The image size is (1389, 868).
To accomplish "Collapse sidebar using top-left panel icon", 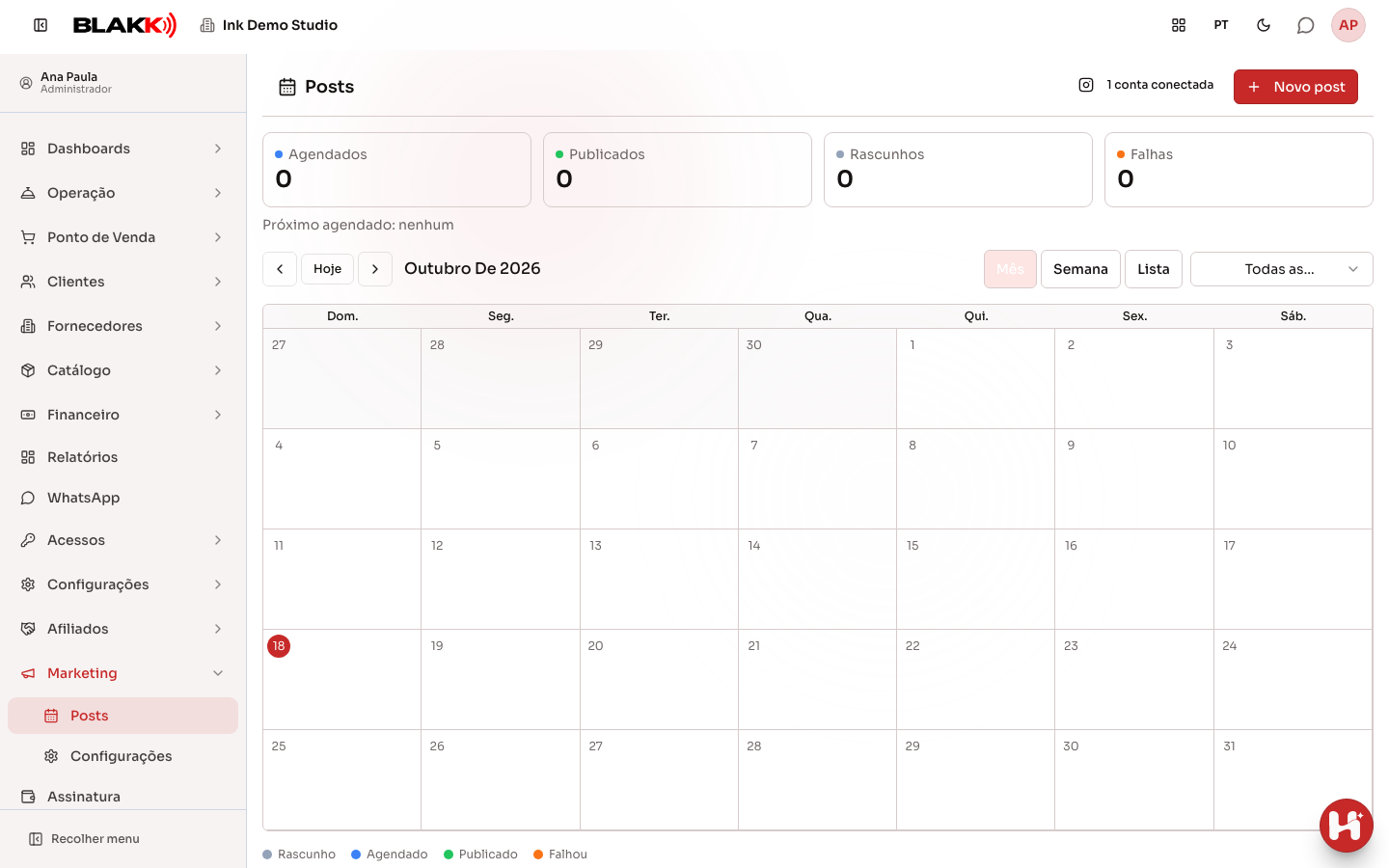I will [x=41, y=25].
